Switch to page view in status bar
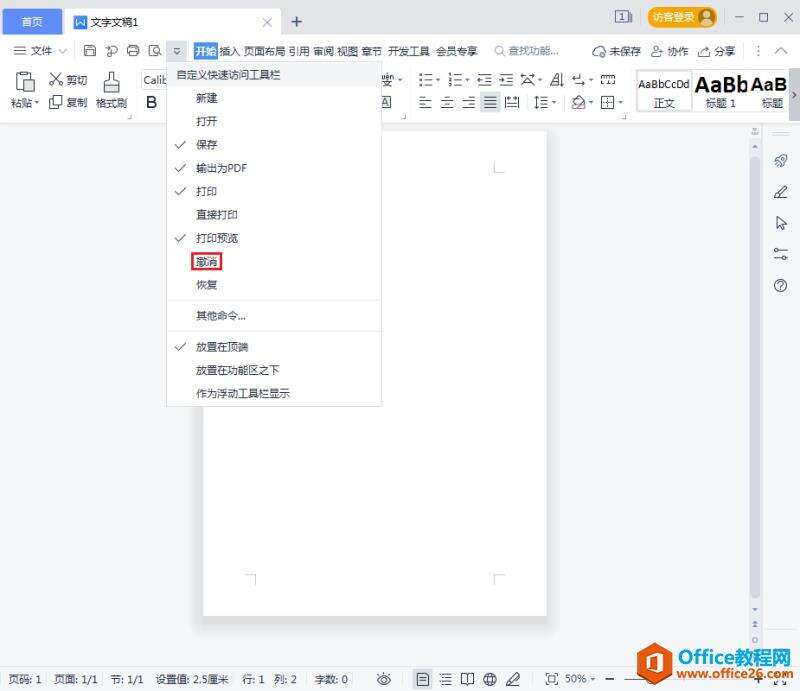Viewport: 800px width, 691px height. tap(422, 679)
